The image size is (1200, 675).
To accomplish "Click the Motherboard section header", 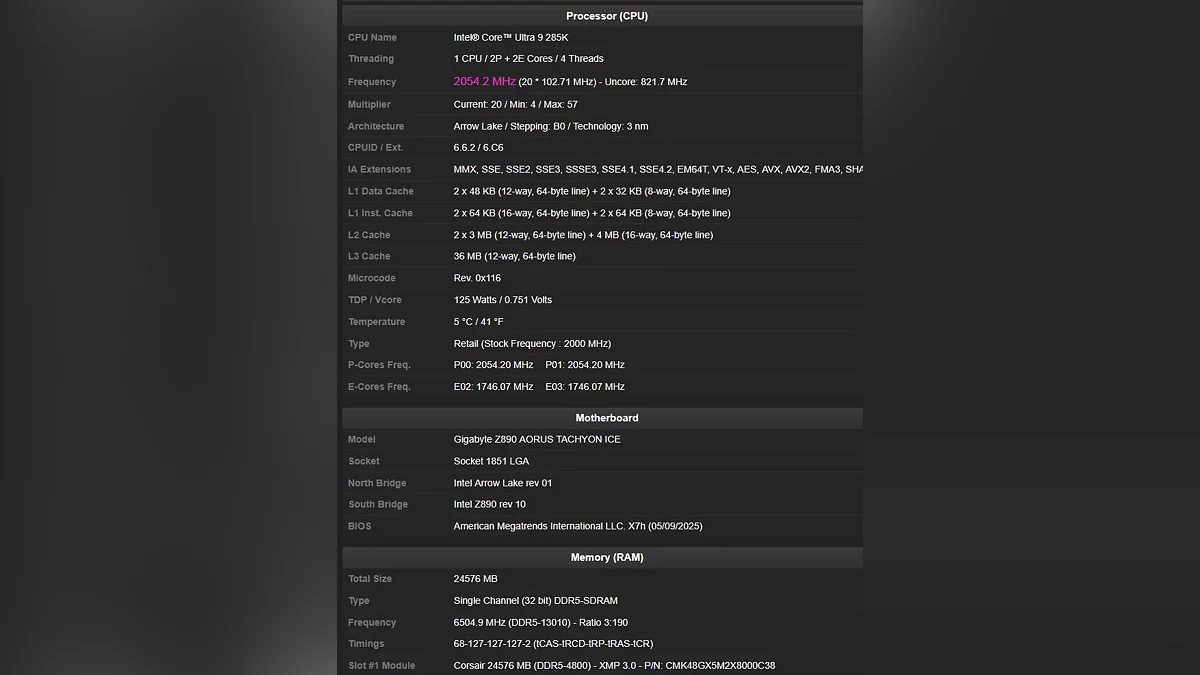I will [x=606, y=418].
